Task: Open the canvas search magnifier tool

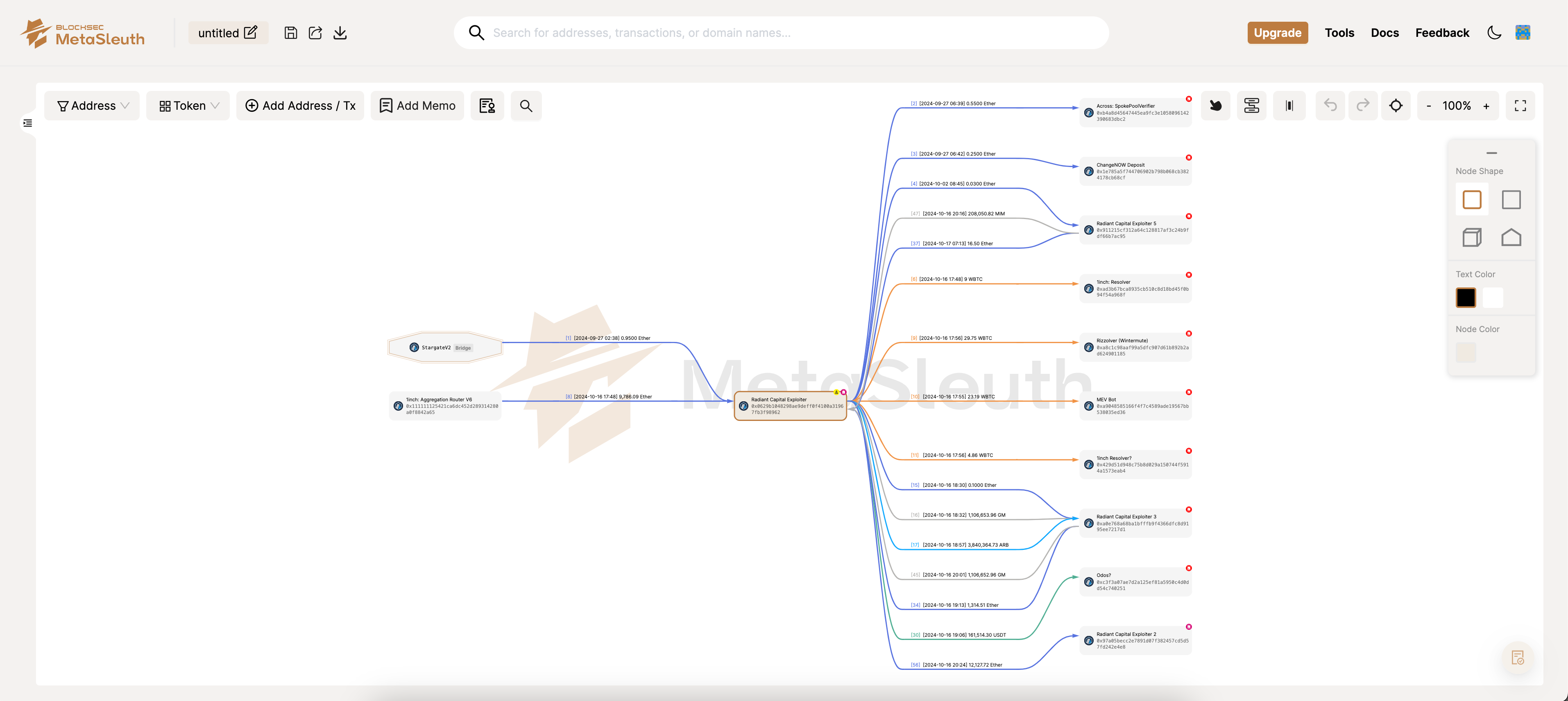Action: pyautogui.click(x=526, y=106)
